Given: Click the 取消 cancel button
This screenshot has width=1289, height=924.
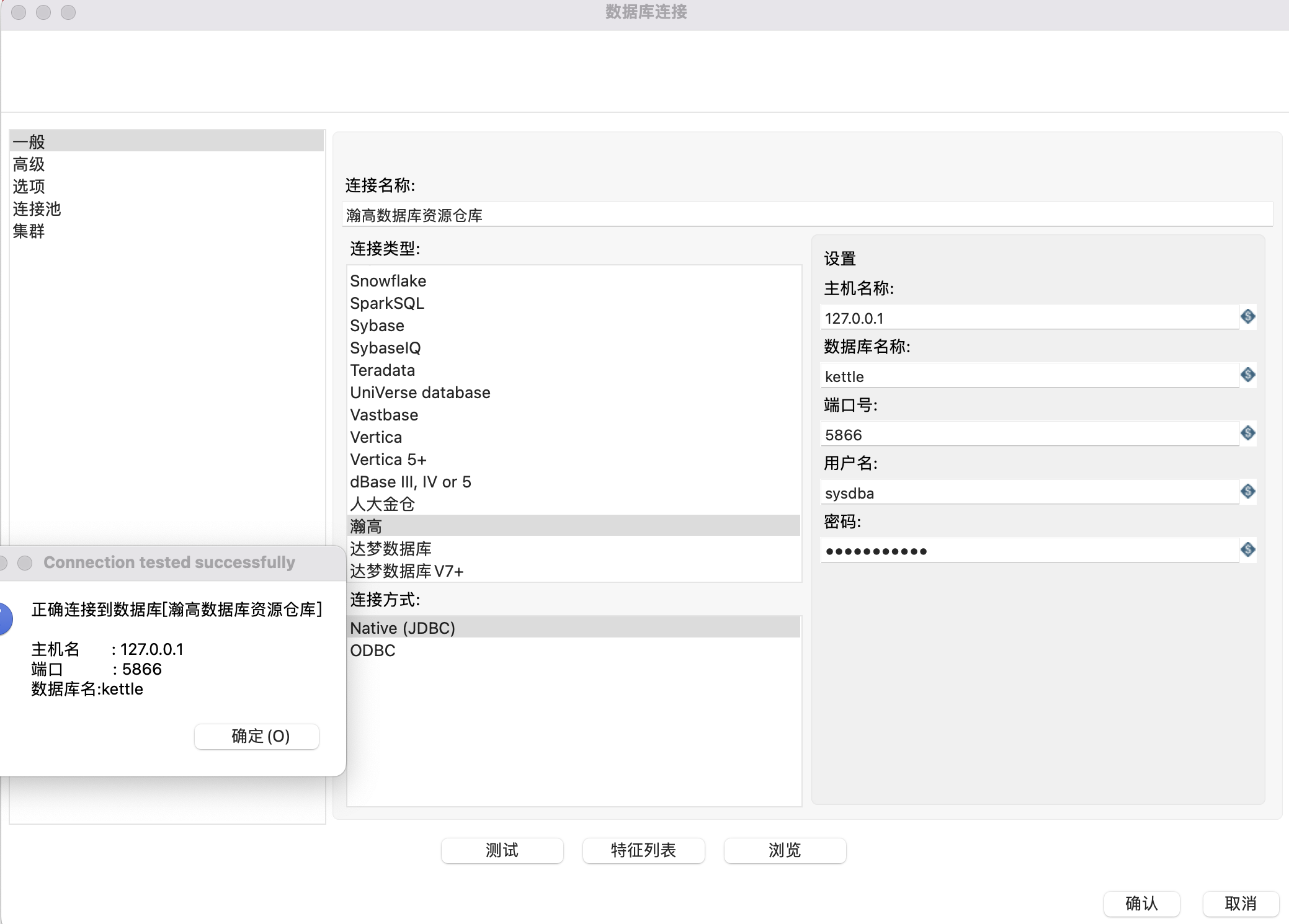Looking at the screenshot, I should pyautogui.click(x=1240, y=904).
